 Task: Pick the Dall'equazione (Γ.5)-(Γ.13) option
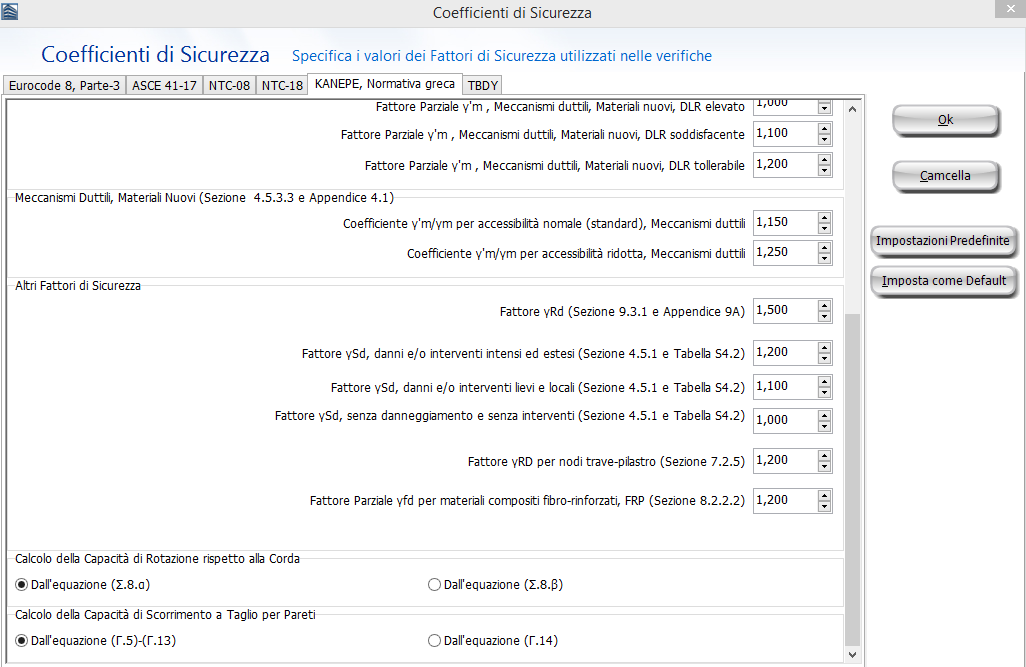pos(22,641)
